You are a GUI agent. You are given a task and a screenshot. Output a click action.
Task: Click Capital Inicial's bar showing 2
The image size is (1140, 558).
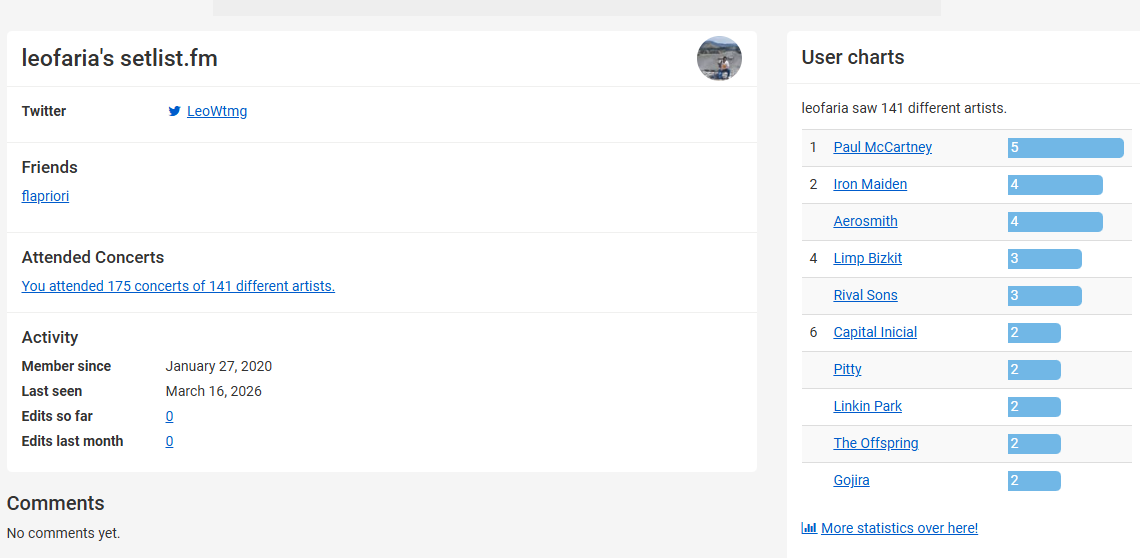pos(1034,333)
